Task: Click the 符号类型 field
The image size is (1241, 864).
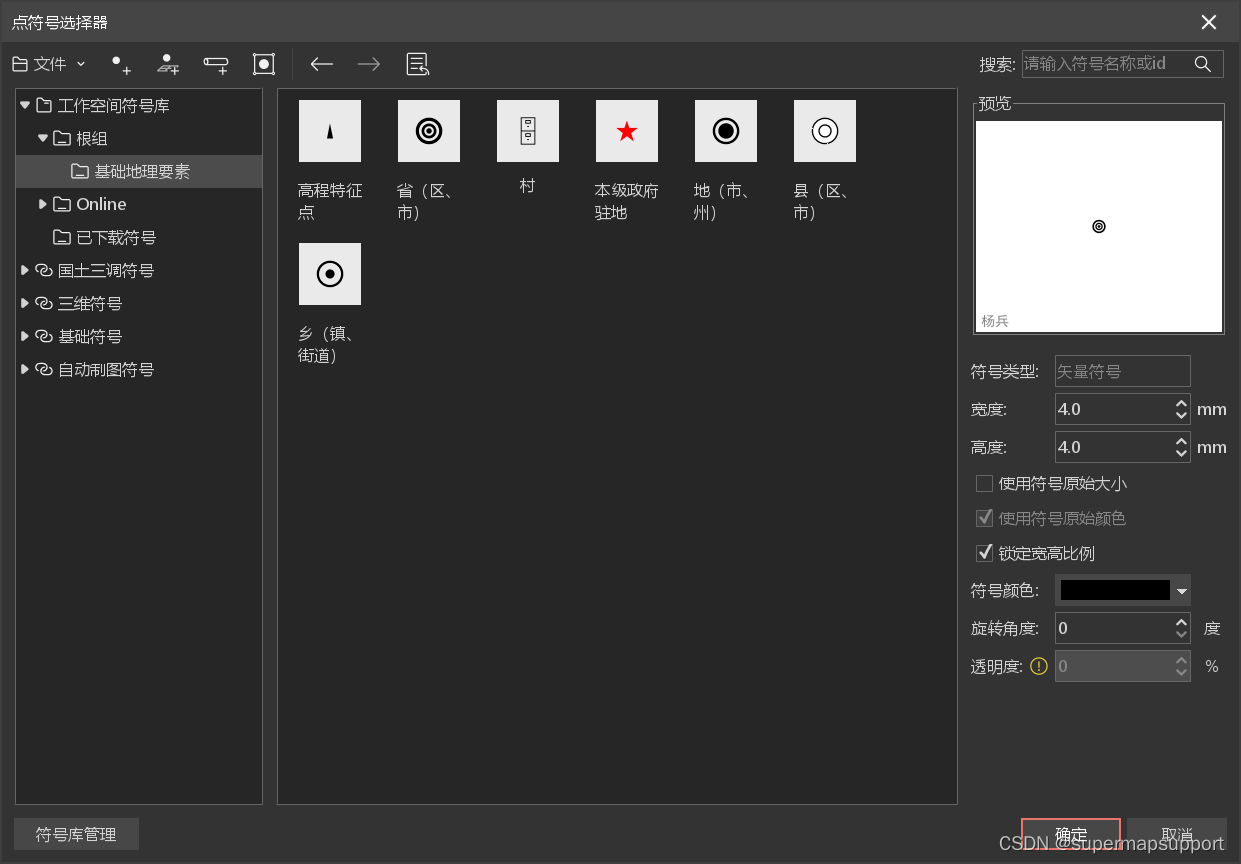Action: 1123,371
